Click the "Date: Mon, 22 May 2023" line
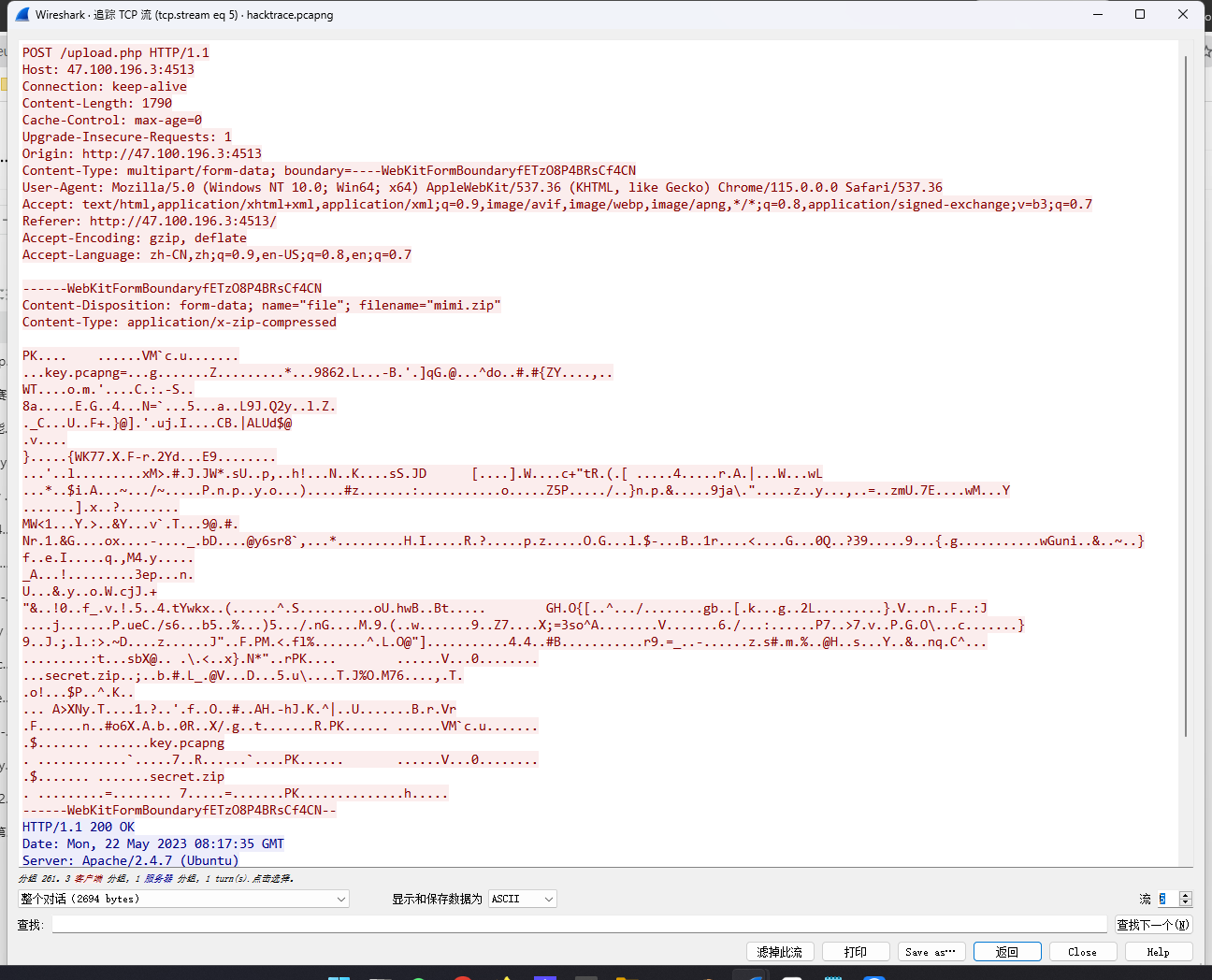This screenshot has height=980, width=1212. click(153, 843)
